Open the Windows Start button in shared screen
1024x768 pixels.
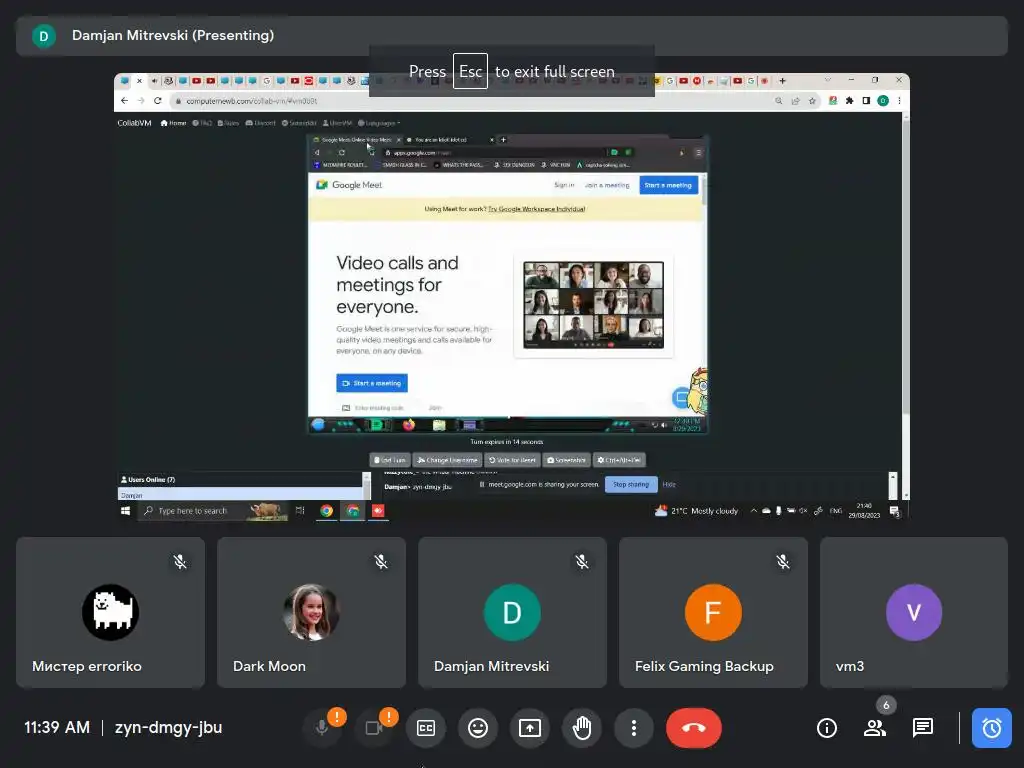(125, 511)
